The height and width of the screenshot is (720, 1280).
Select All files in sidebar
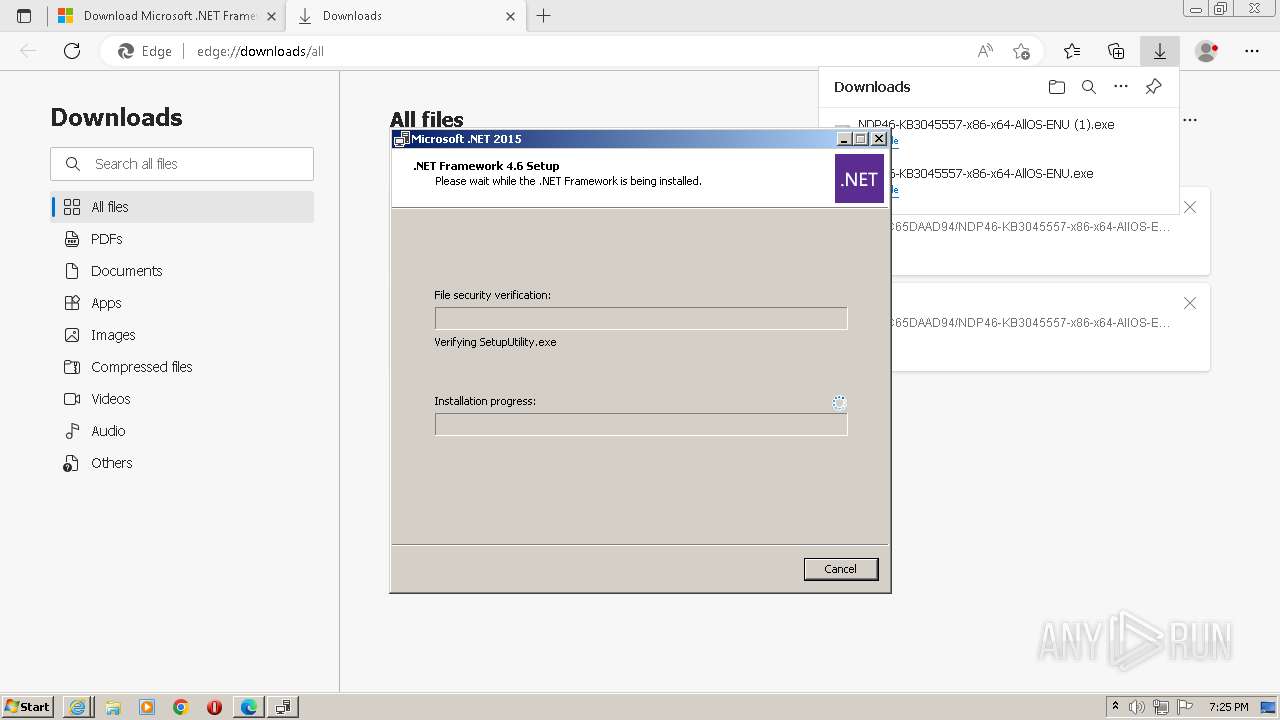click(x=182, y=207)
